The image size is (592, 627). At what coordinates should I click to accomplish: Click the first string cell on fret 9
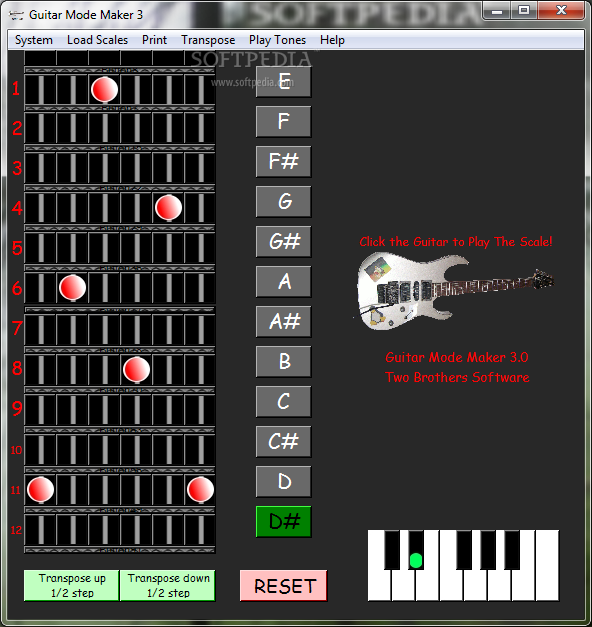tap(40, 409)
